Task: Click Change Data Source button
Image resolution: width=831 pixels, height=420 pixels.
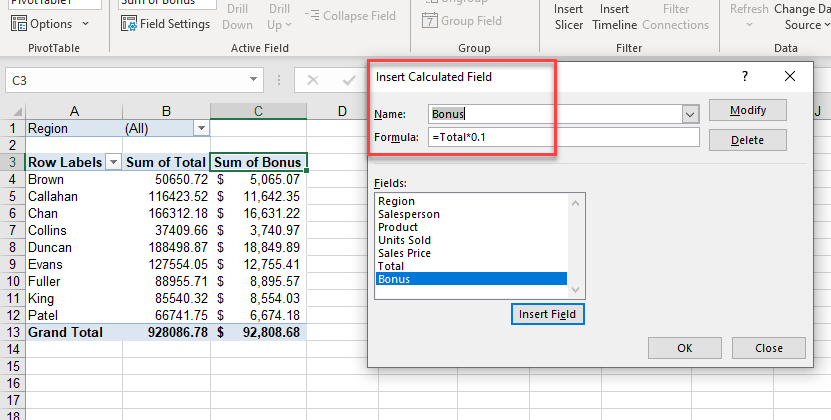Action: [801, 16]
